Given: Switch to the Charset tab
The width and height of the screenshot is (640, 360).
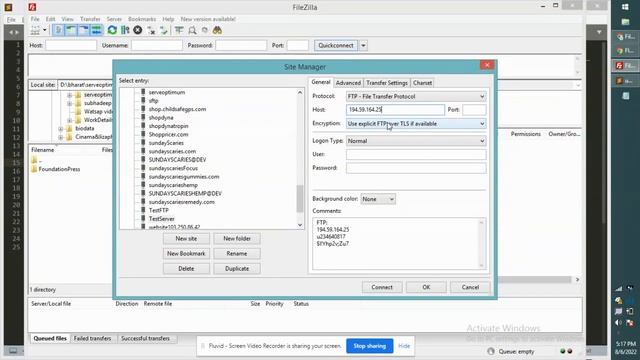Looking at the screenshot, I should [422, 83].
